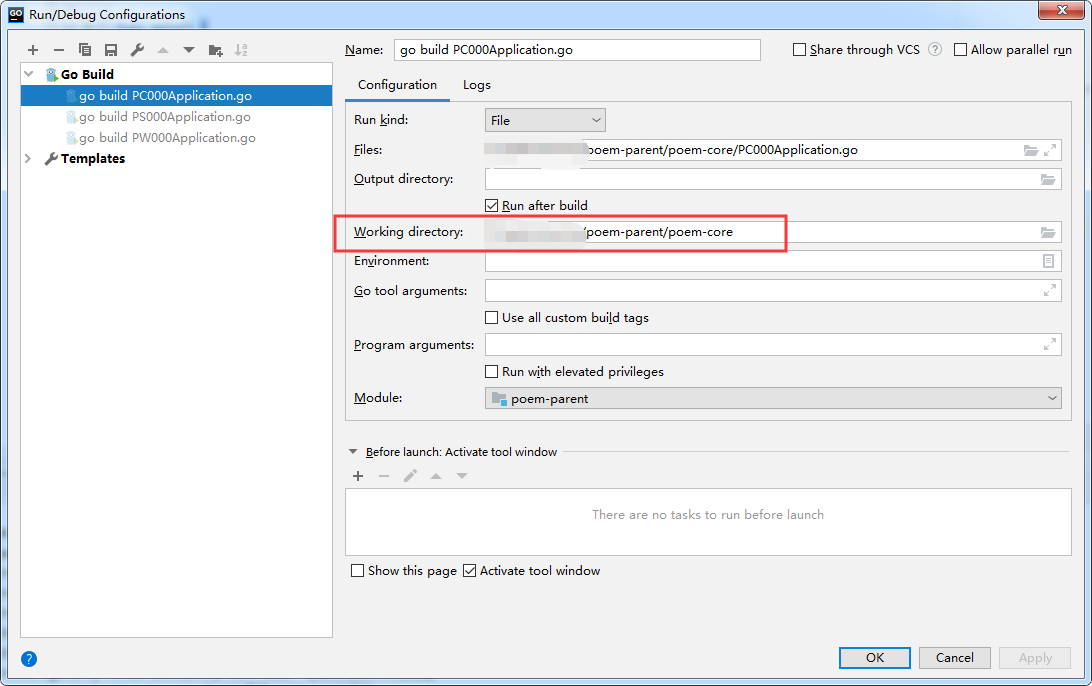Browse for Output directory folder
The height and width of the screenshot is (686, 1092).
1048,180
